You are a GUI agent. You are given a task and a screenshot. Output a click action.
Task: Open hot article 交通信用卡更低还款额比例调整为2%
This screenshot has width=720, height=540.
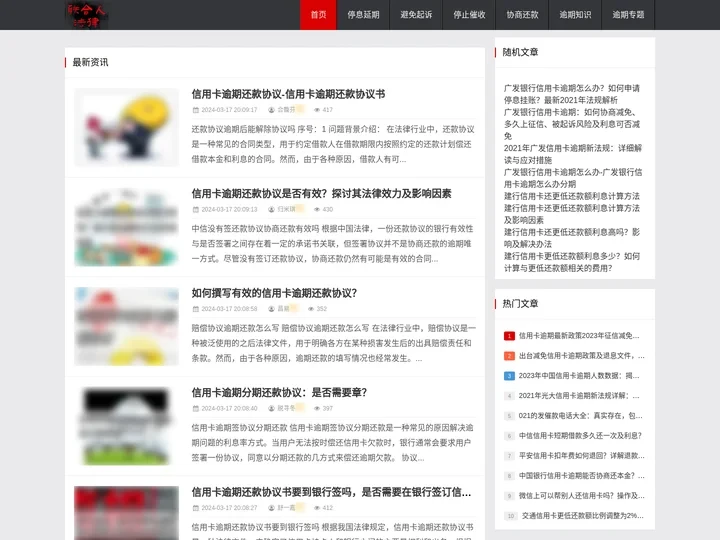click(x=583, y=516)
